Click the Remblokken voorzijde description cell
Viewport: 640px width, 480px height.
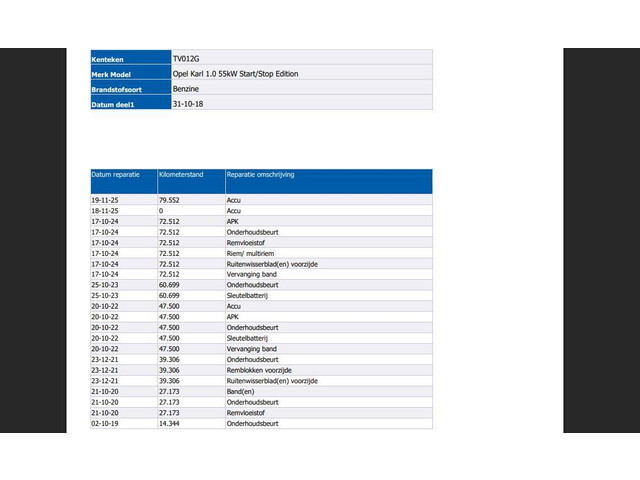[x=259, y=370]
